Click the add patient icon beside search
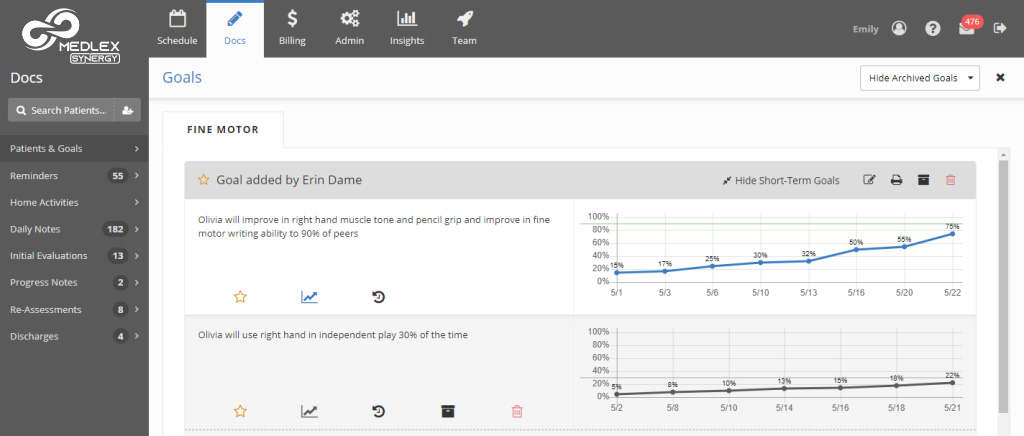This screenshot has width=1024, height=436. (128, 110)
